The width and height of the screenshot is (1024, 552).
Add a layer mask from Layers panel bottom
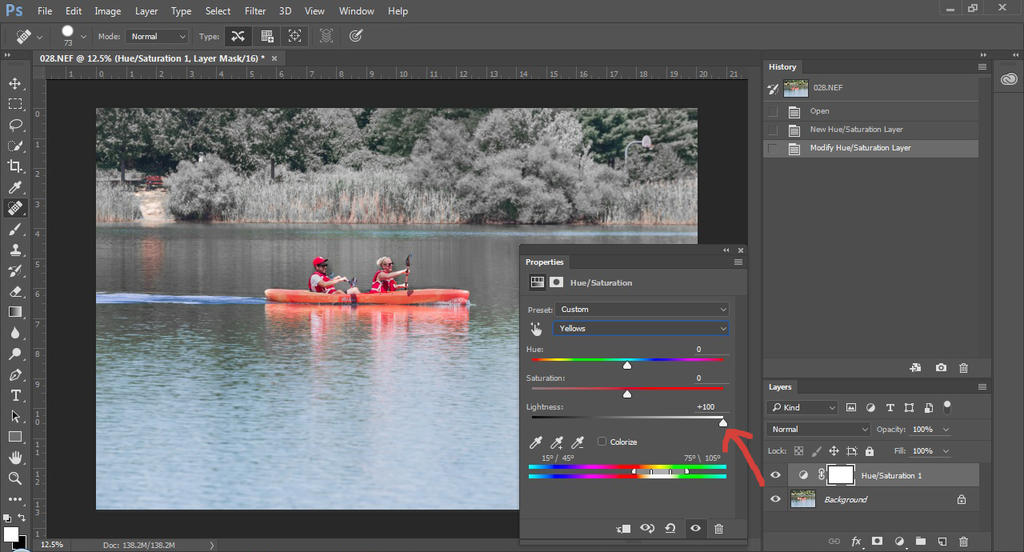pos(877,541)
